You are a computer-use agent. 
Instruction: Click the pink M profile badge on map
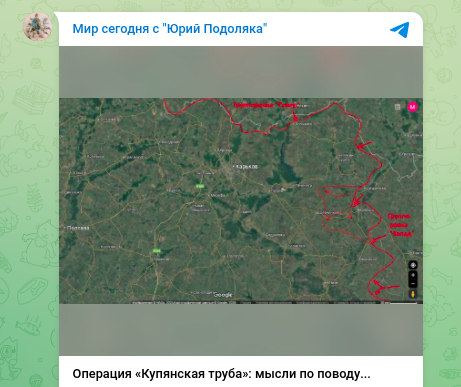pos(412,107)
